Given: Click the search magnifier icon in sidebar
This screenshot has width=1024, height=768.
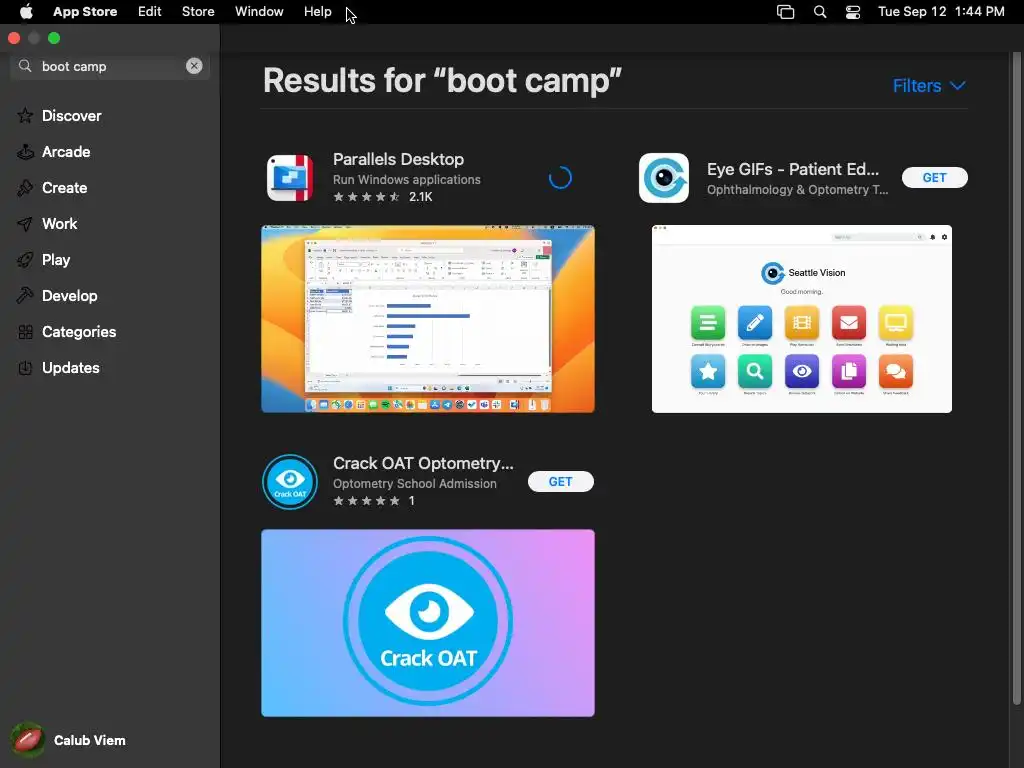Looking at the screenshot, I should tap(25, 66).
